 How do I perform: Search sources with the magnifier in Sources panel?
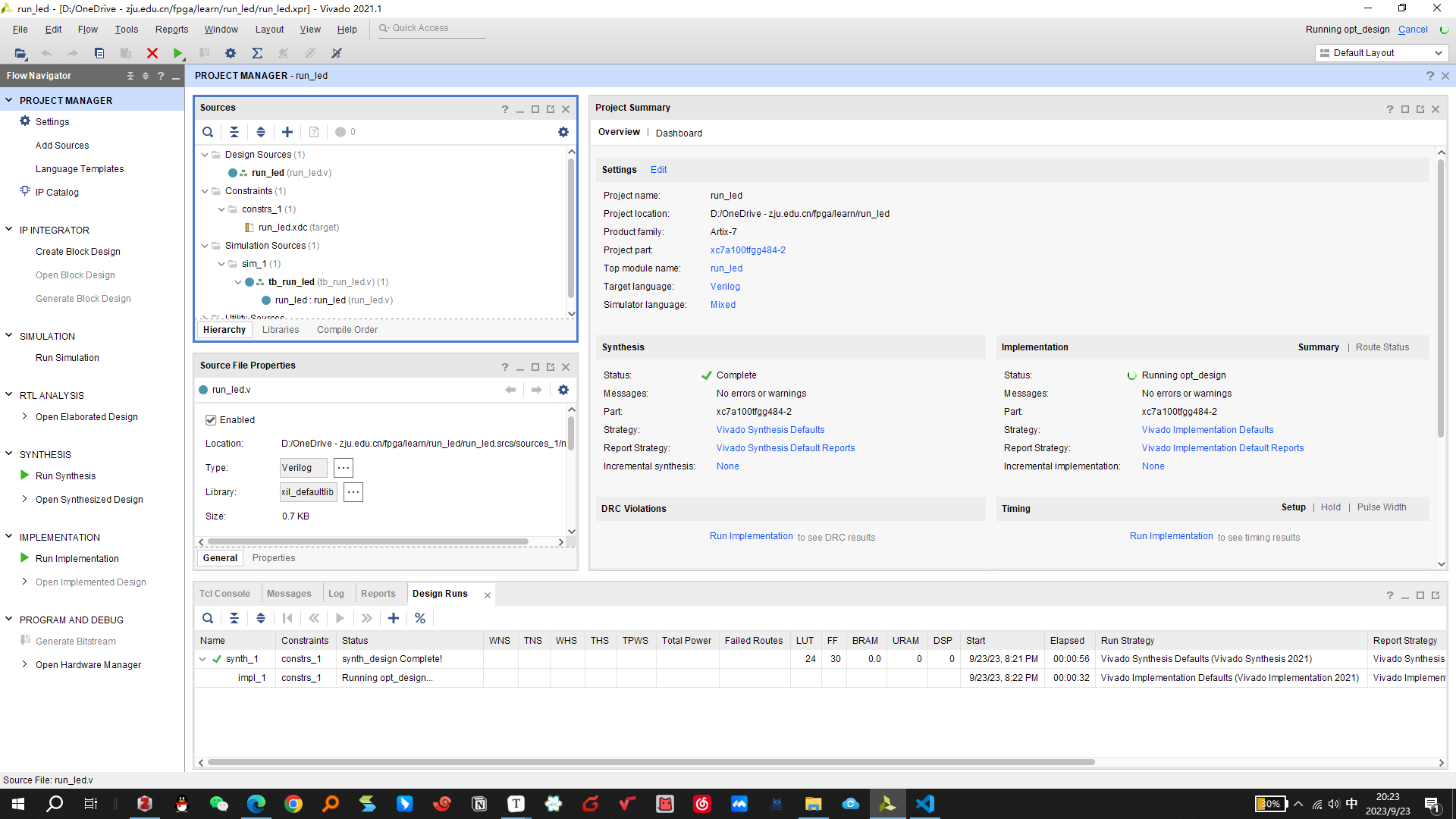[207, 132]
